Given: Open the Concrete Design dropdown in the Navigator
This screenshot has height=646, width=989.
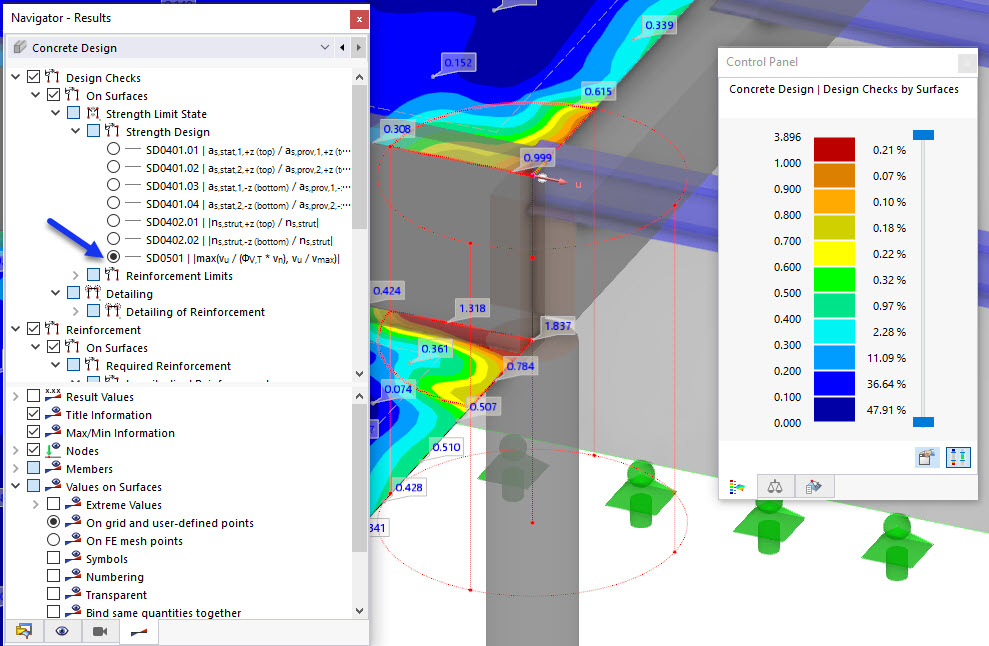Looking at the screenshot, I should tap(324, 47).
